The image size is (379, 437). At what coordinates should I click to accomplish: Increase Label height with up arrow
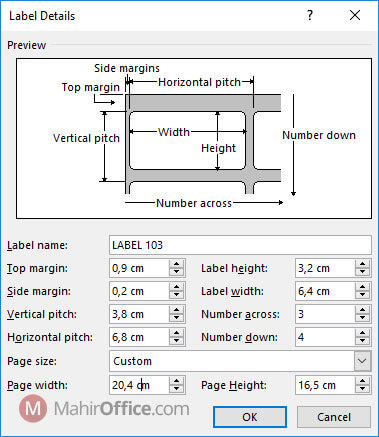click(362, 264)
